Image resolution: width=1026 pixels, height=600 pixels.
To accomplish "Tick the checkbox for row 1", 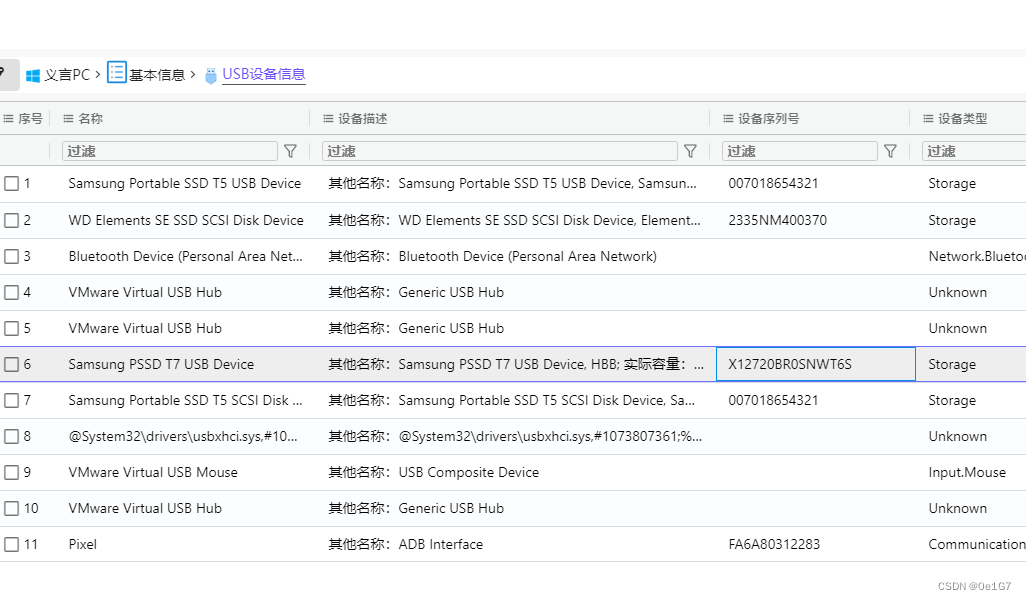I will [11, 183].
